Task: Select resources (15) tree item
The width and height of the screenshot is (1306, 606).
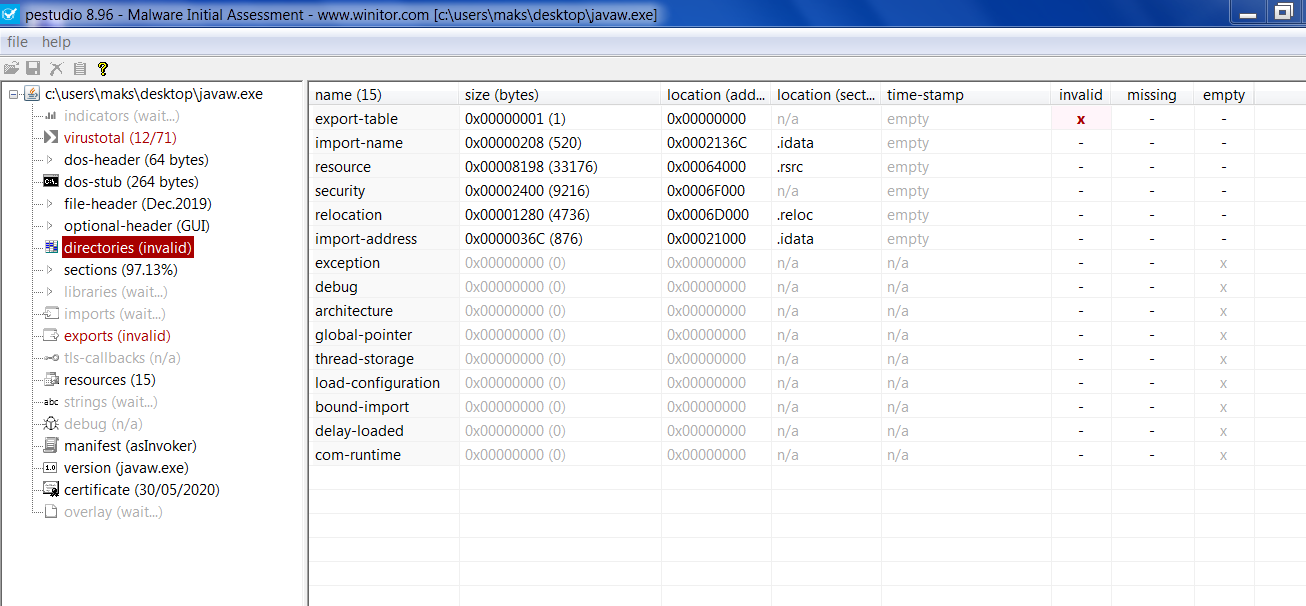Action: [x=109, y=380]
